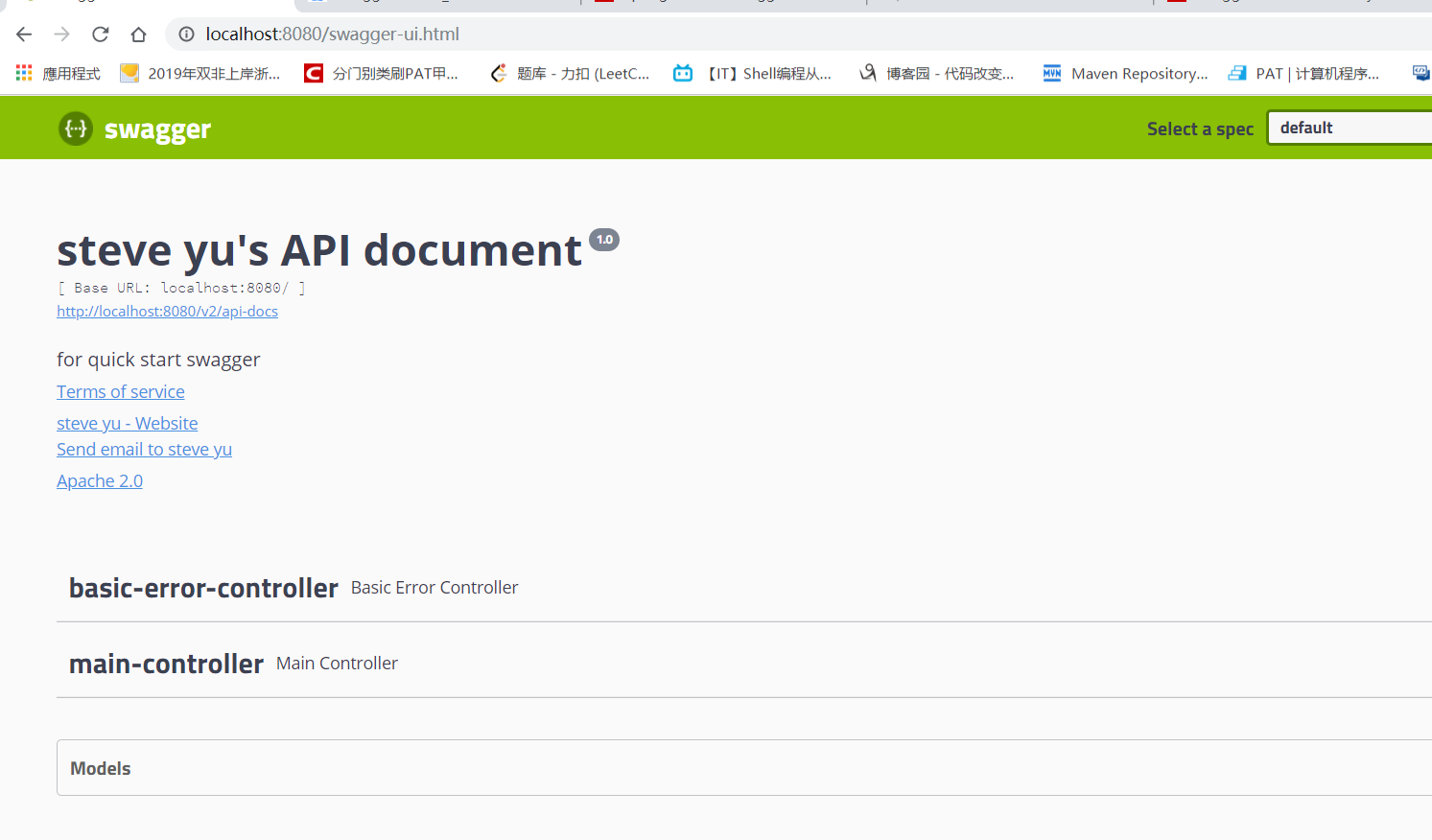Expand the Models section
Viewport: 1432px width, 840px height.
[x=101, y=768]
